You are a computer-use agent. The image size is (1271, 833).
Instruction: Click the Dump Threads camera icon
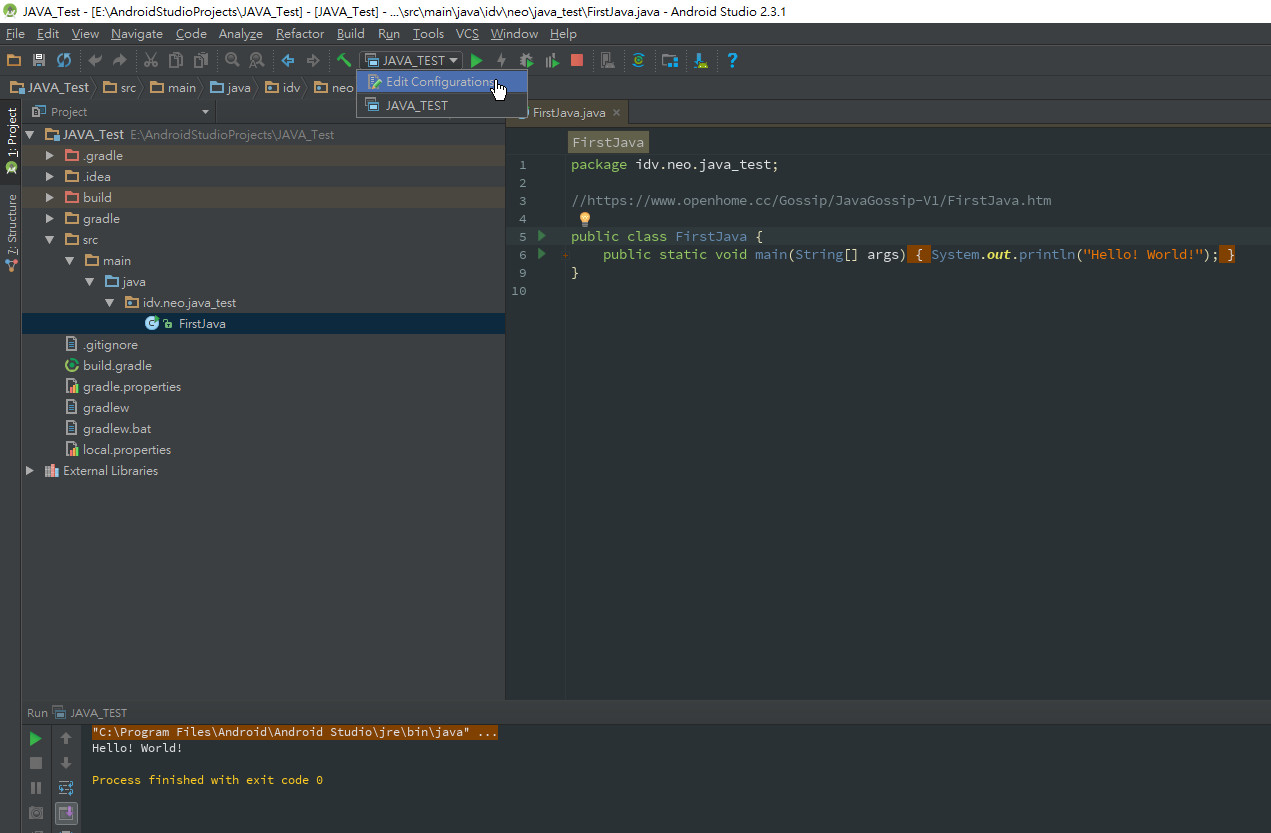pyautogui.click(x=36, y=813)
